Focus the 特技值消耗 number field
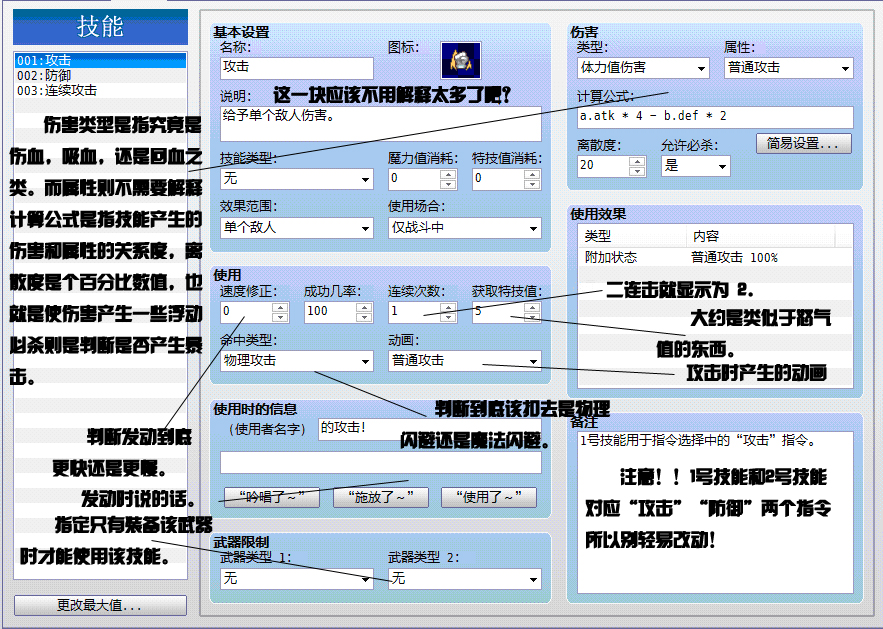 pyautogui.click(x=499, y=179)
